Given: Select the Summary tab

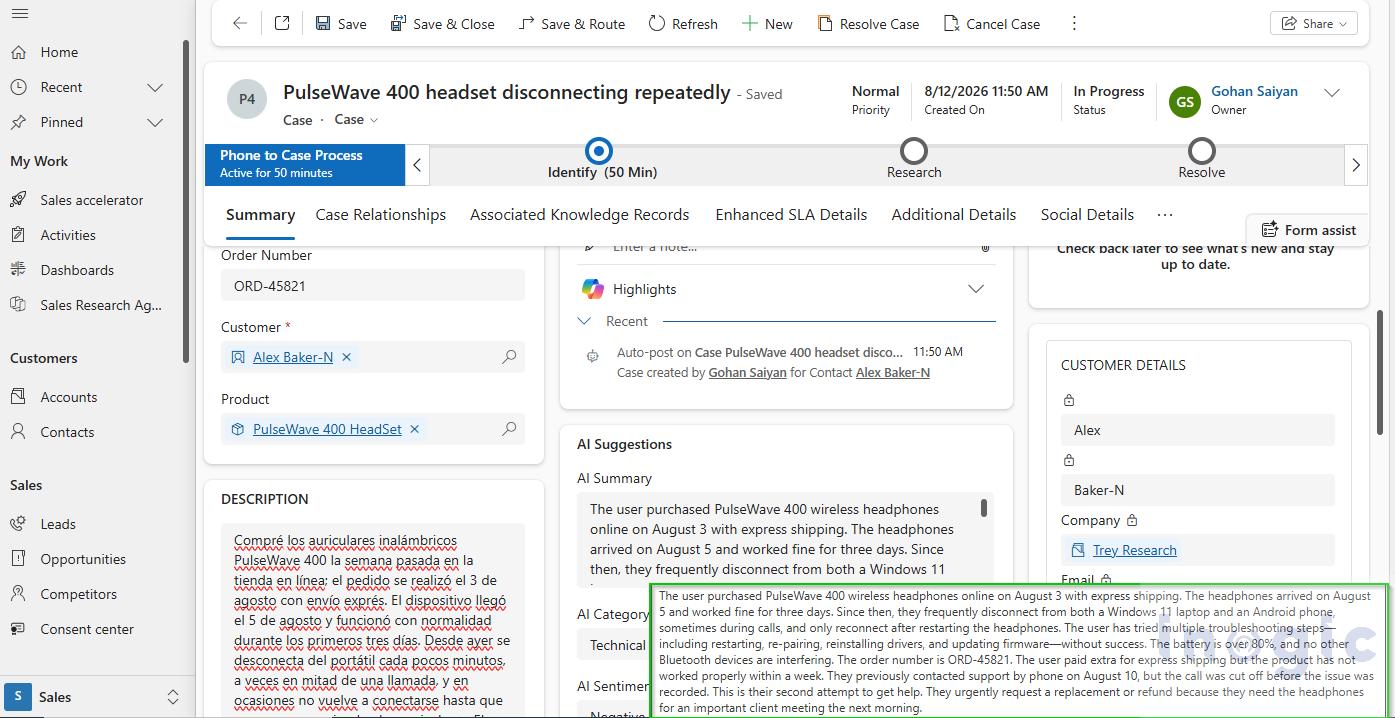Looking at the screenshot, I should [x=260, y=214].
